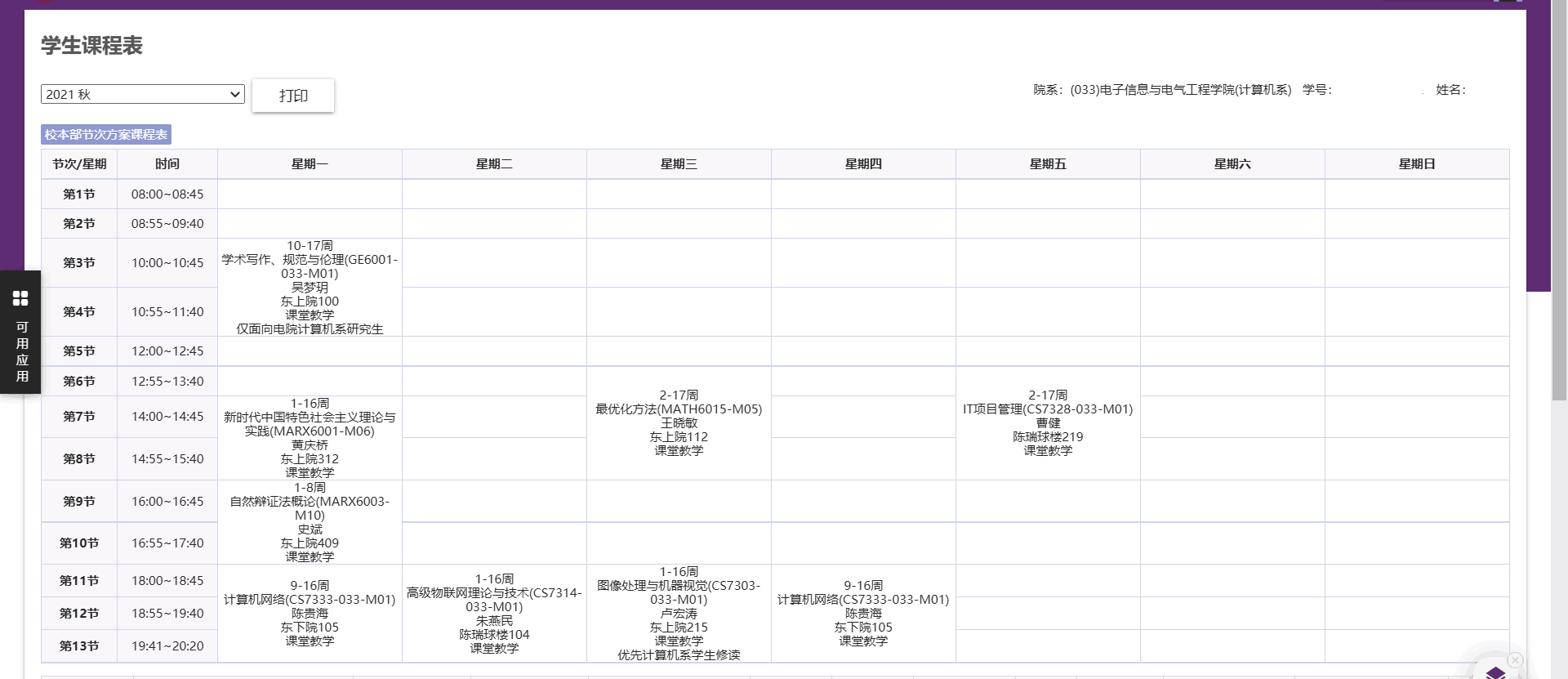Image resolution: width=1568 pixels, height=679 pixels.
Task: Click the 星期六 column header
Action: click(x=1232, y=164)
